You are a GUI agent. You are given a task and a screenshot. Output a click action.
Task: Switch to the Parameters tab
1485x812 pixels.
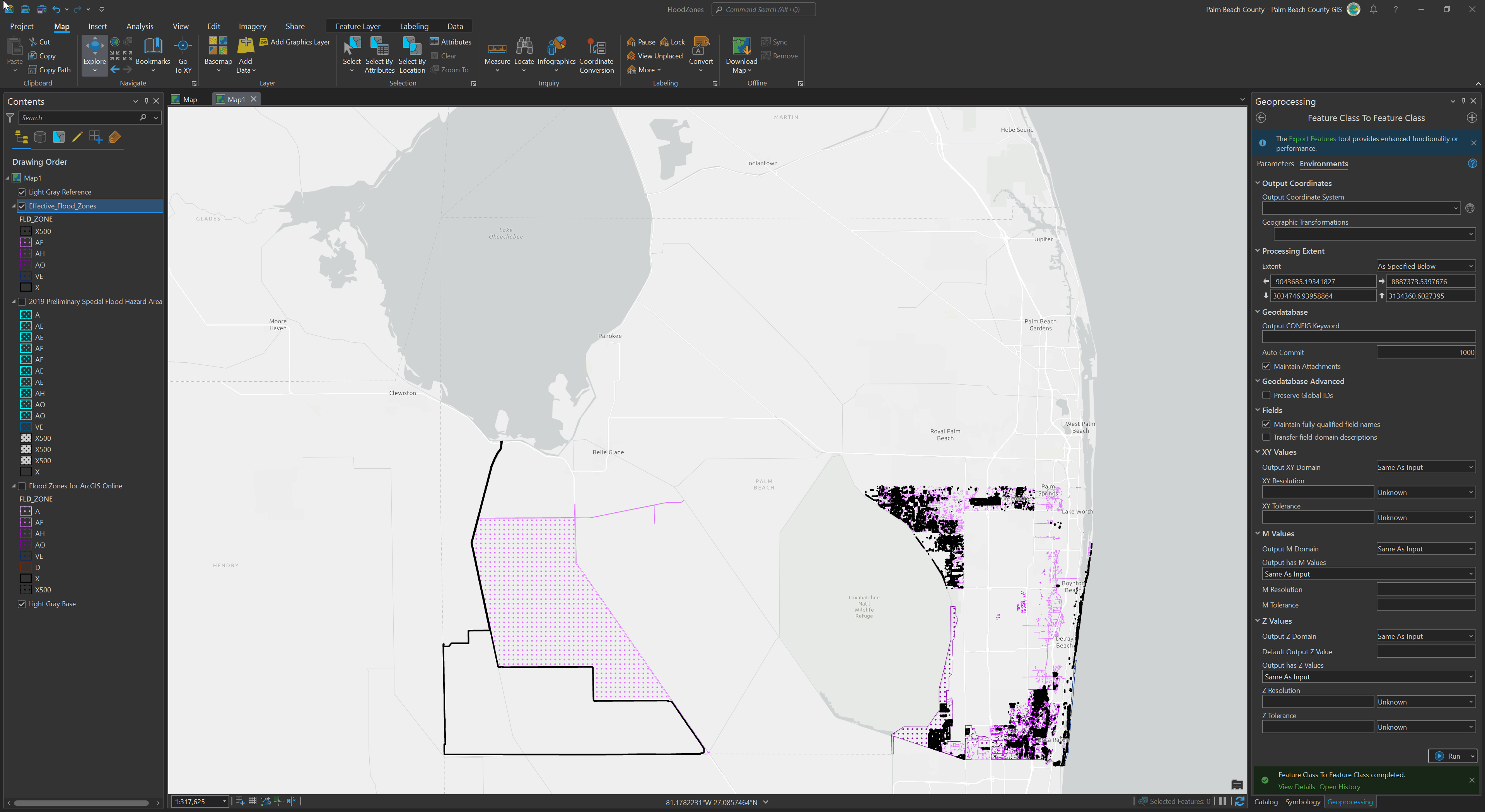1275,164
